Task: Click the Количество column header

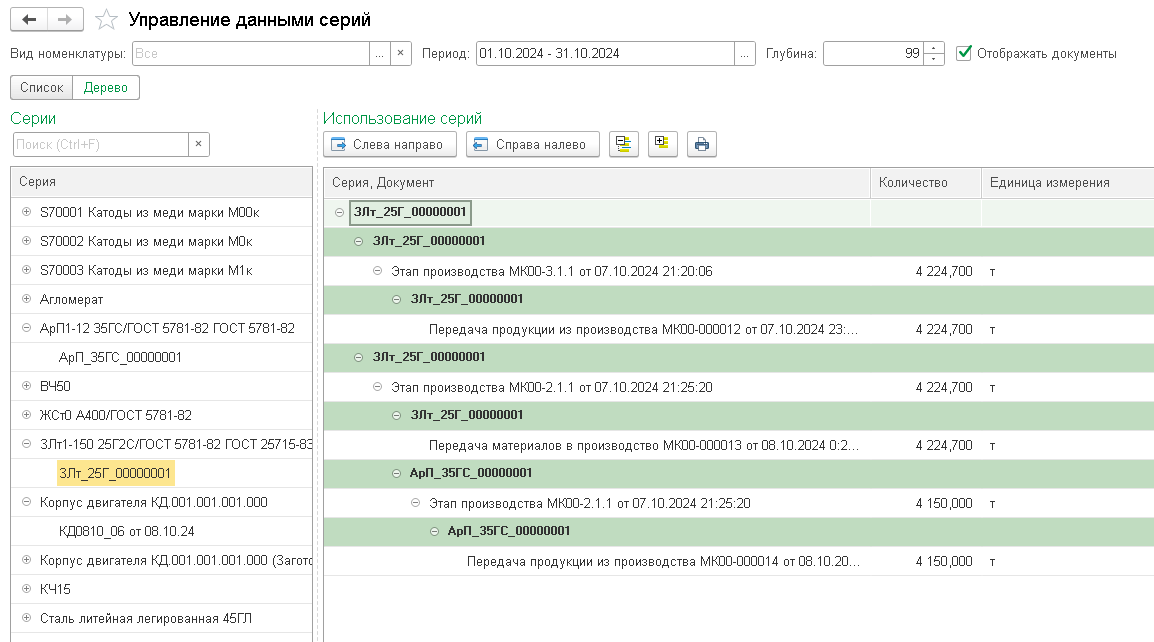Action: point(926,182)
